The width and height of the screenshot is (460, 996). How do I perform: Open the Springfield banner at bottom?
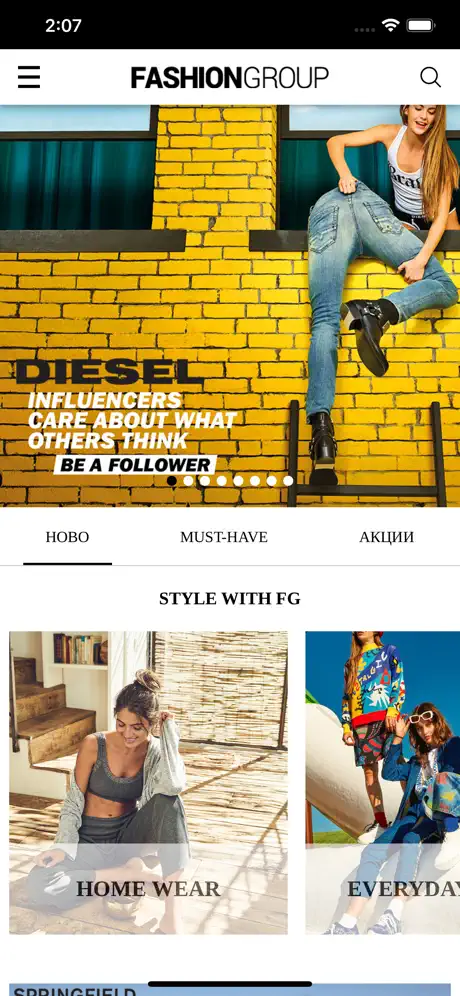click(230, 990)
